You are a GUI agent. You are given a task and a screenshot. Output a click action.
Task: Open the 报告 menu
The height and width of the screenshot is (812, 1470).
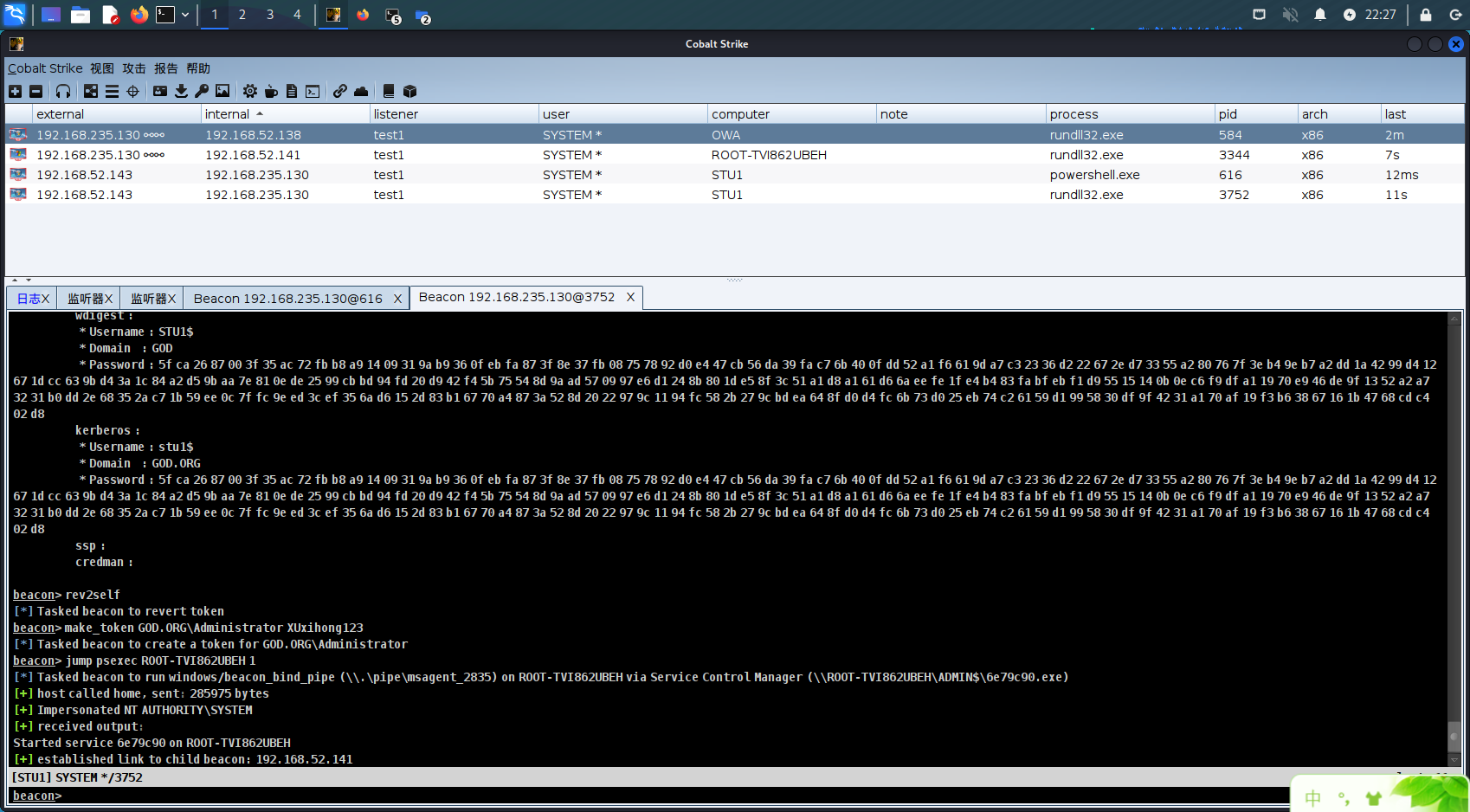(166, 68)
